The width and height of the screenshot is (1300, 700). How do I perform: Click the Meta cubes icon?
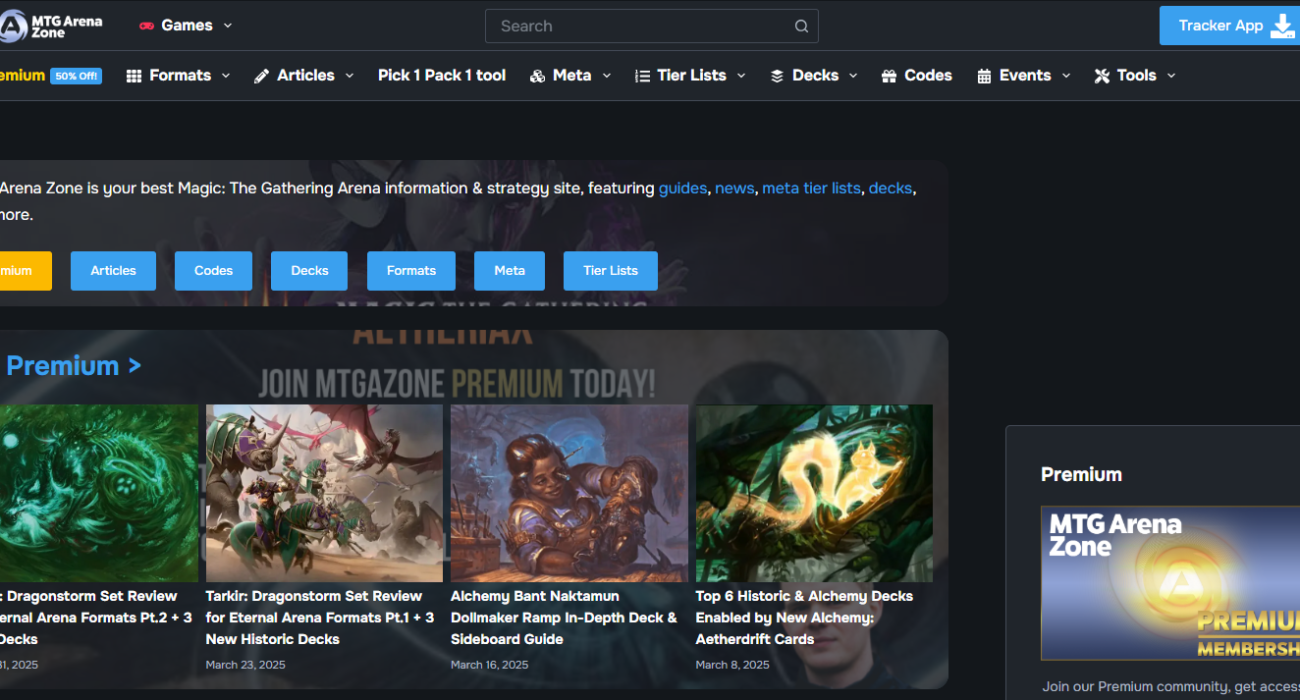(537, 76)
